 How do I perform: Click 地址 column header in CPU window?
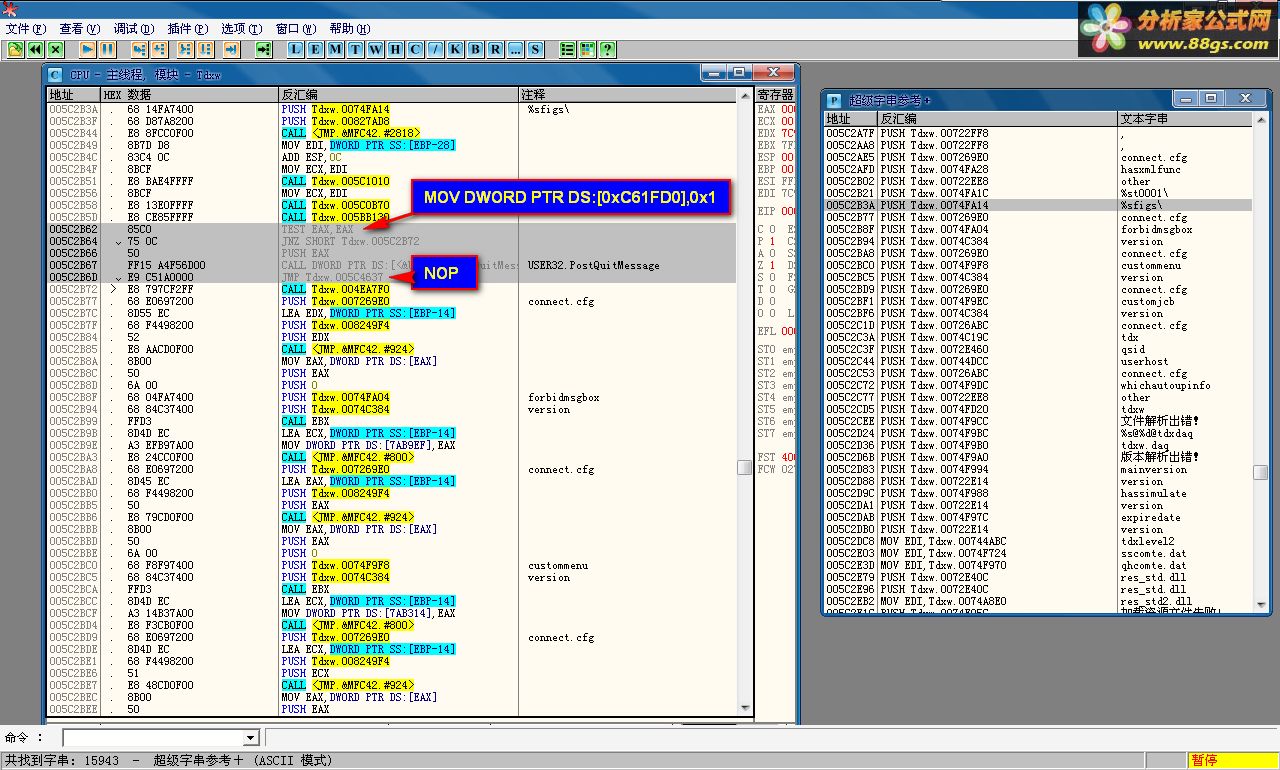[x=73, y=94]
